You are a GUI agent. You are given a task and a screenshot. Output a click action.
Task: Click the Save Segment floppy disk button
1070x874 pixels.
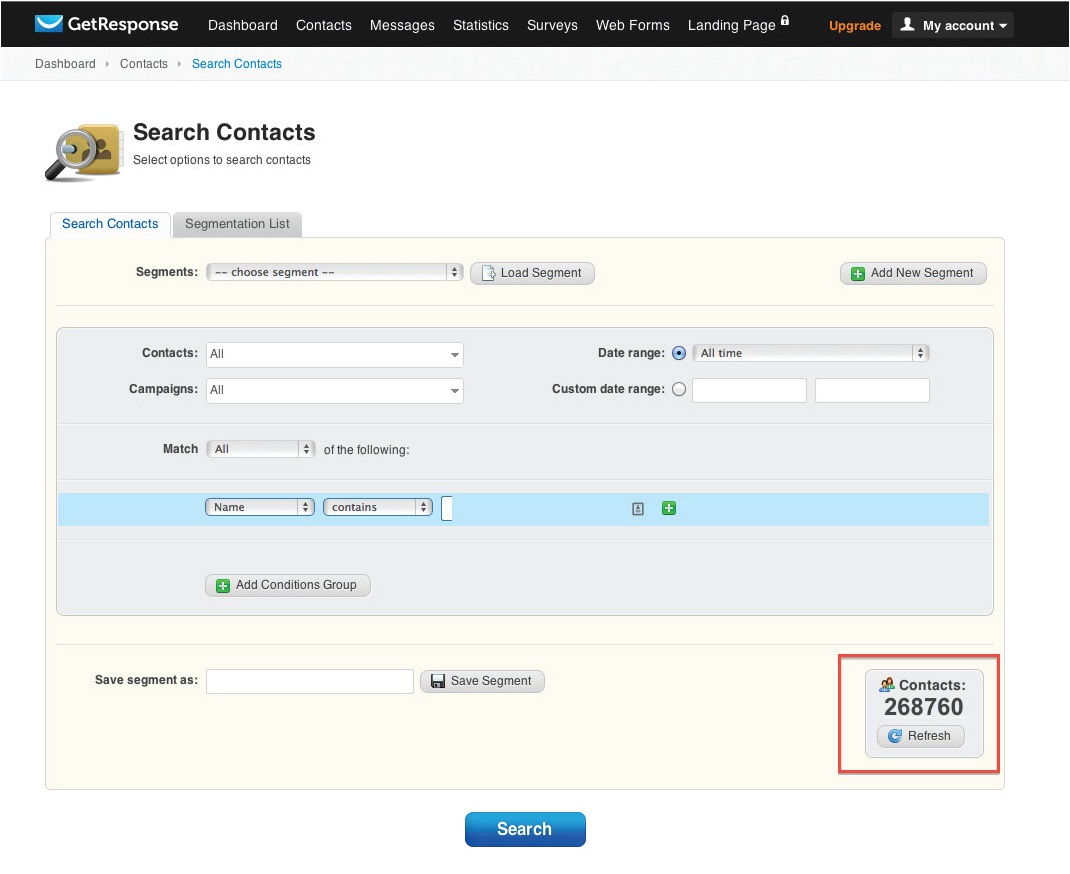click(482, 681)
